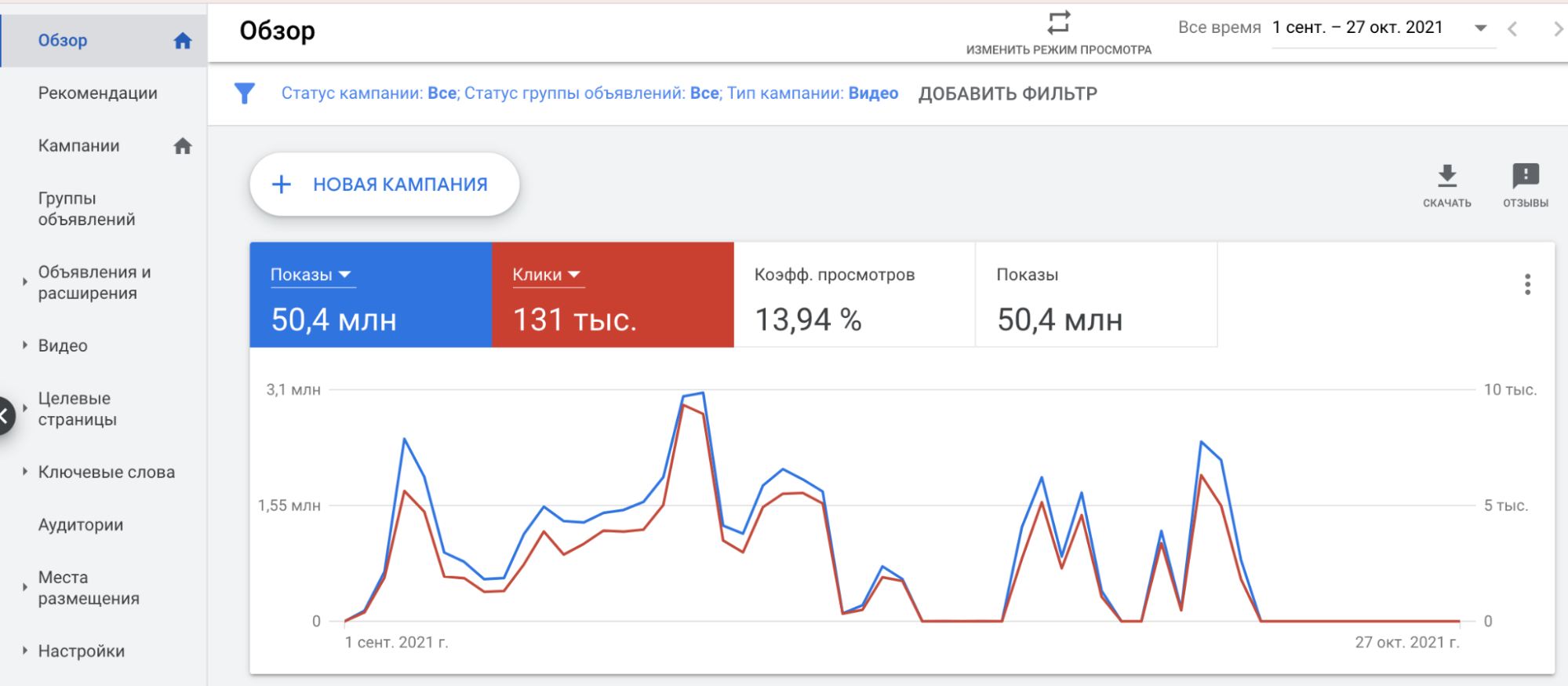The height and width of the screenshot is (686, 1568).
Task: Click the 27 окт. 2021 г. axis label
Action: point(1407,642)
